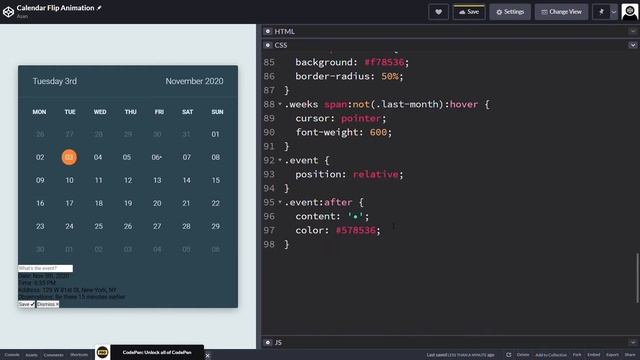Close the 'Unlock all of CodePen' banner
The height and width of the screenshot is (360, 640).
pos(207,356)
